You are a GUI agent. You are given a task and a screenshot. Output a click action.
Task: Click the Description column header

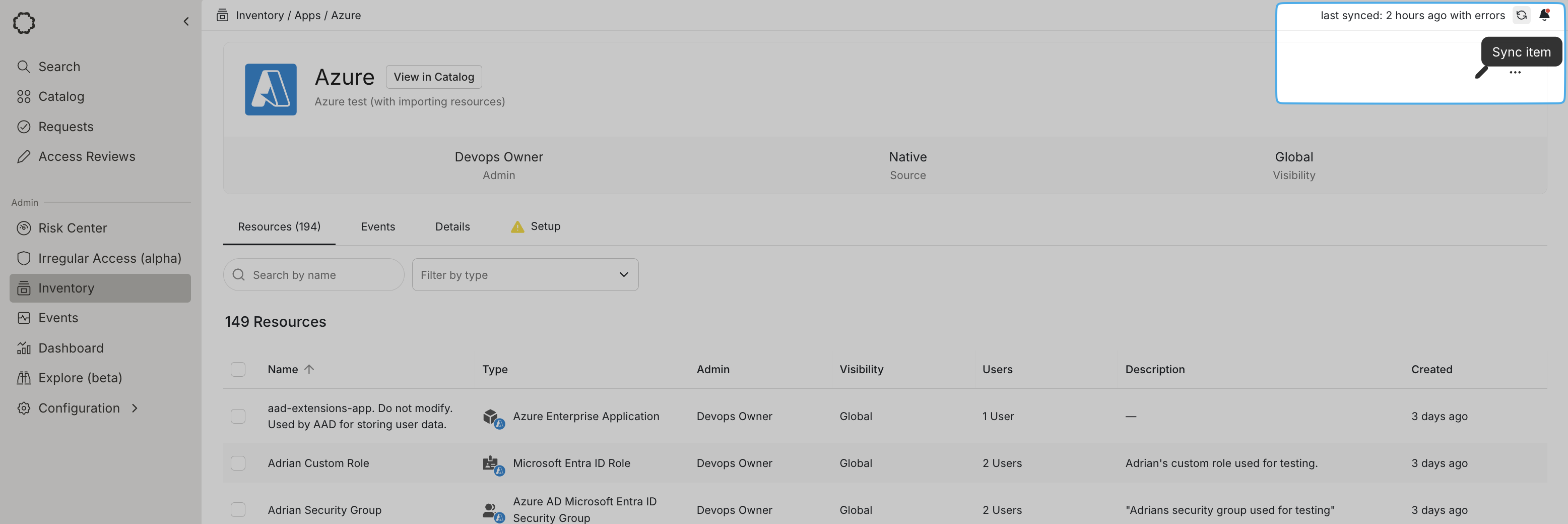1155,369
